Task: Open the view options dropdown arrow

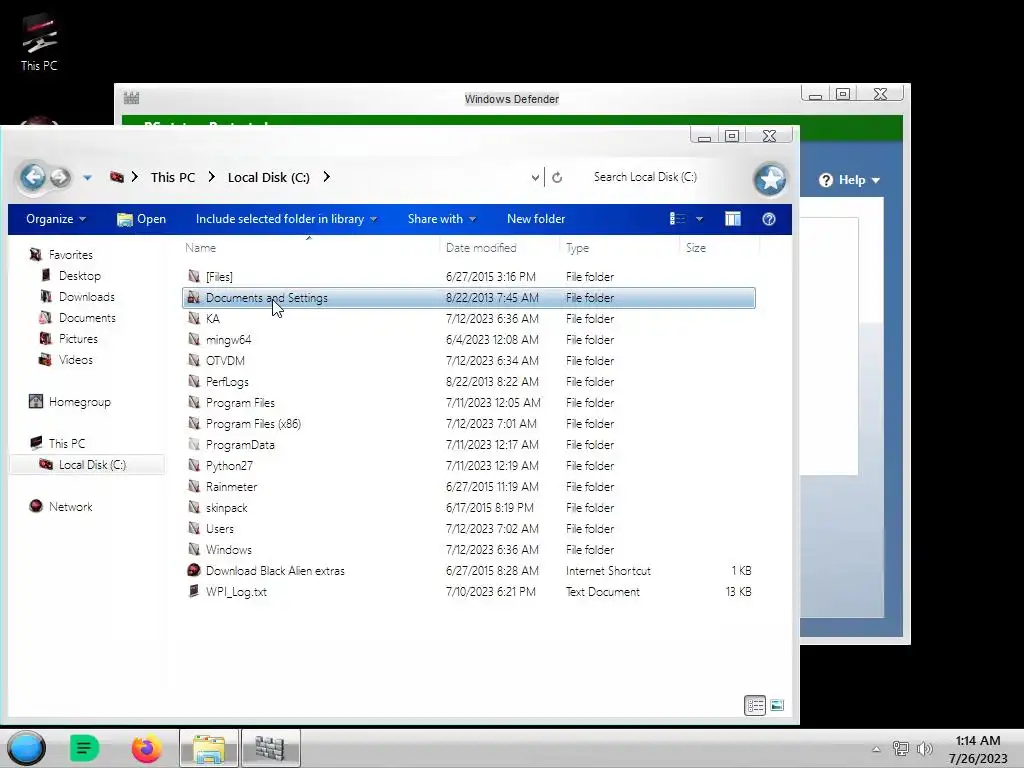Action: (x=699, y=219)
